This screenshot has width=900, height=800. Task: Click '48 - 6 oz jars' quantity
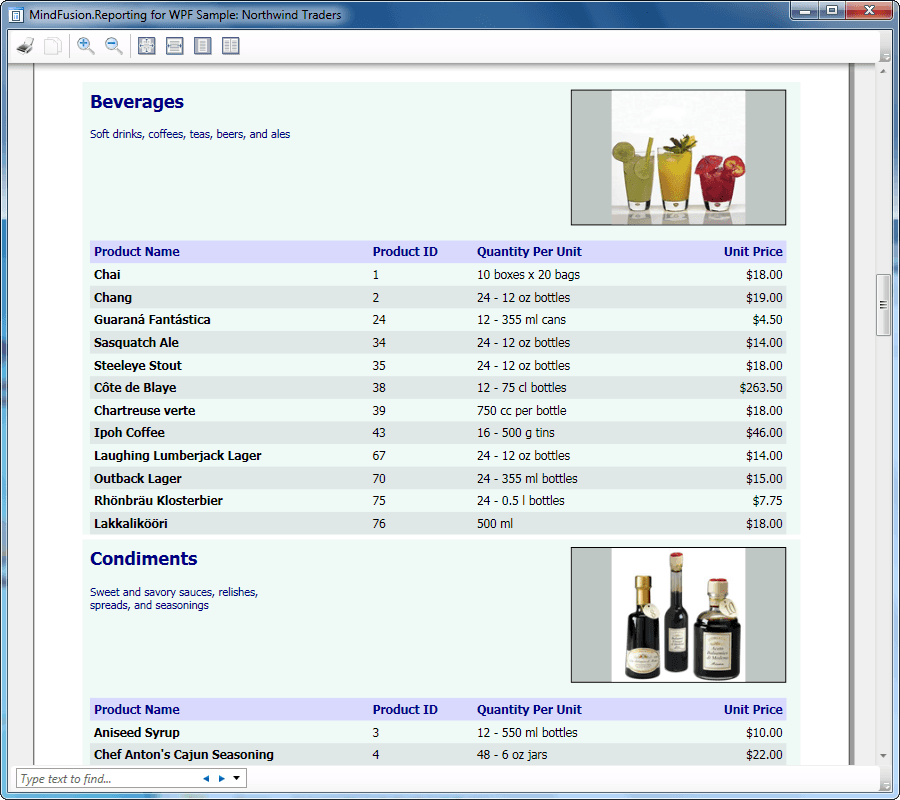pos(512,755)
